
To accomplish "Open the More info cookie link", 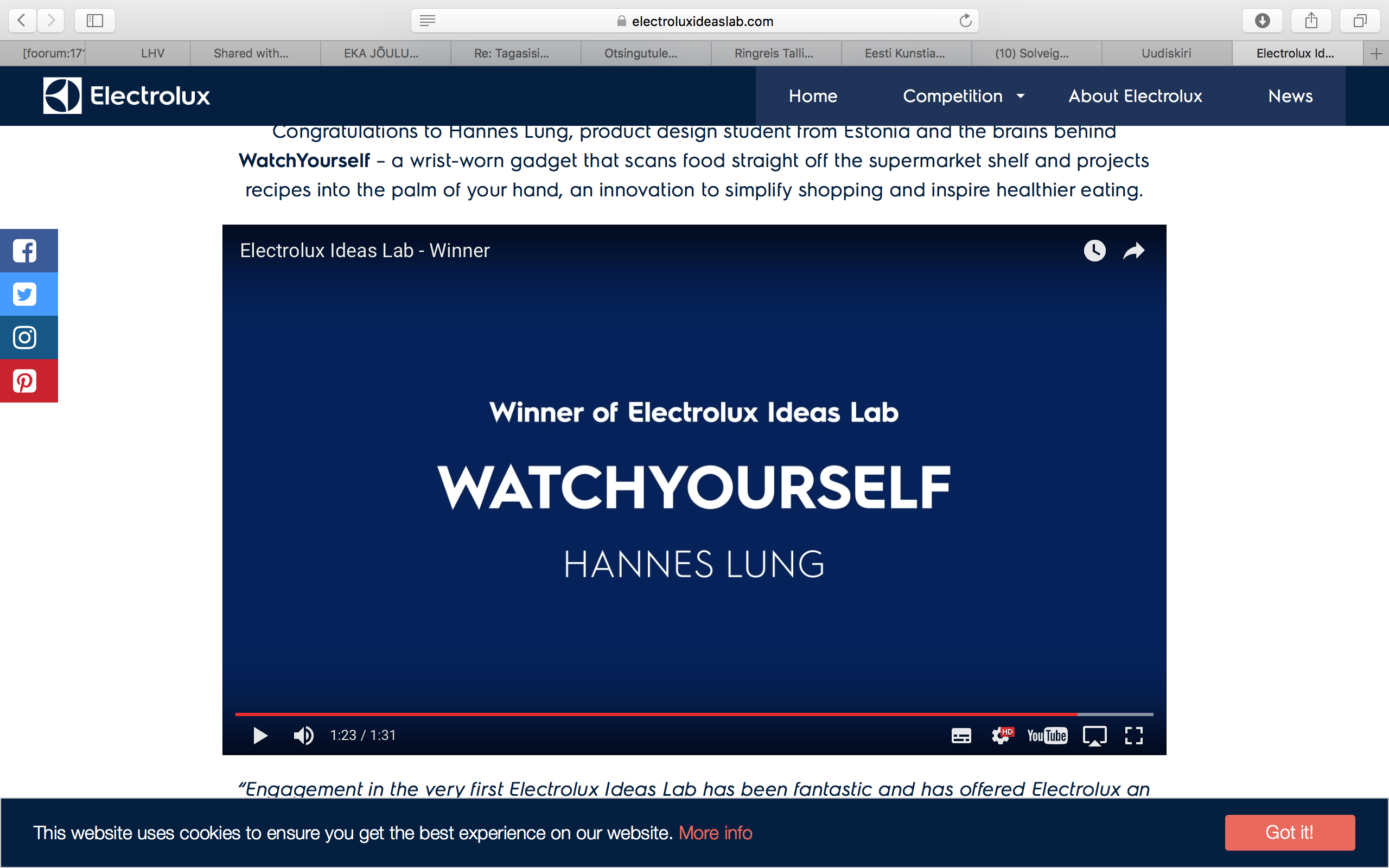I will click(x=715, y=833).
